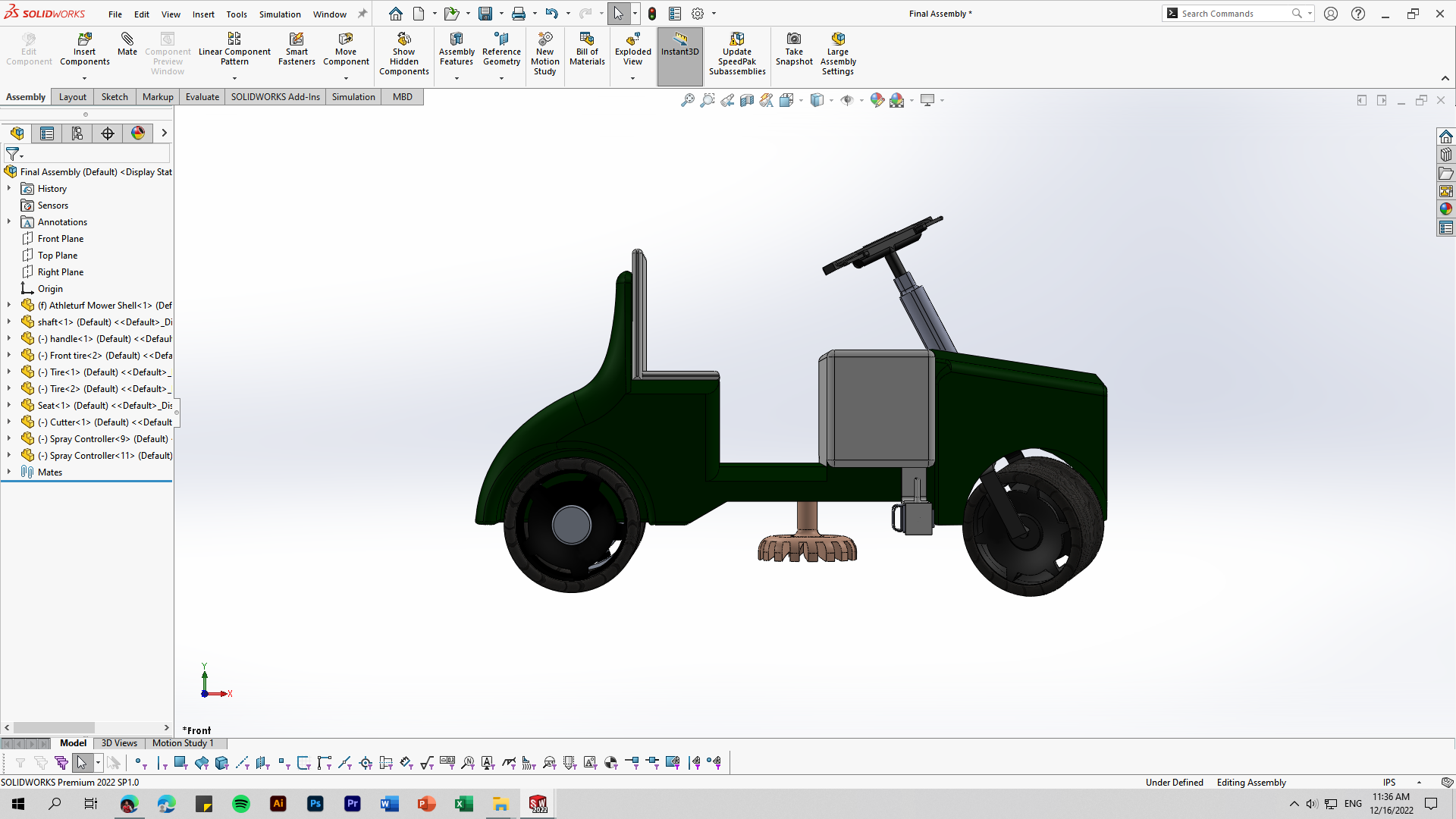The height and width of the screenshot is (819, 1456).
Task: Toggle Instant3D mode
Action: click(x=679, y=56)
